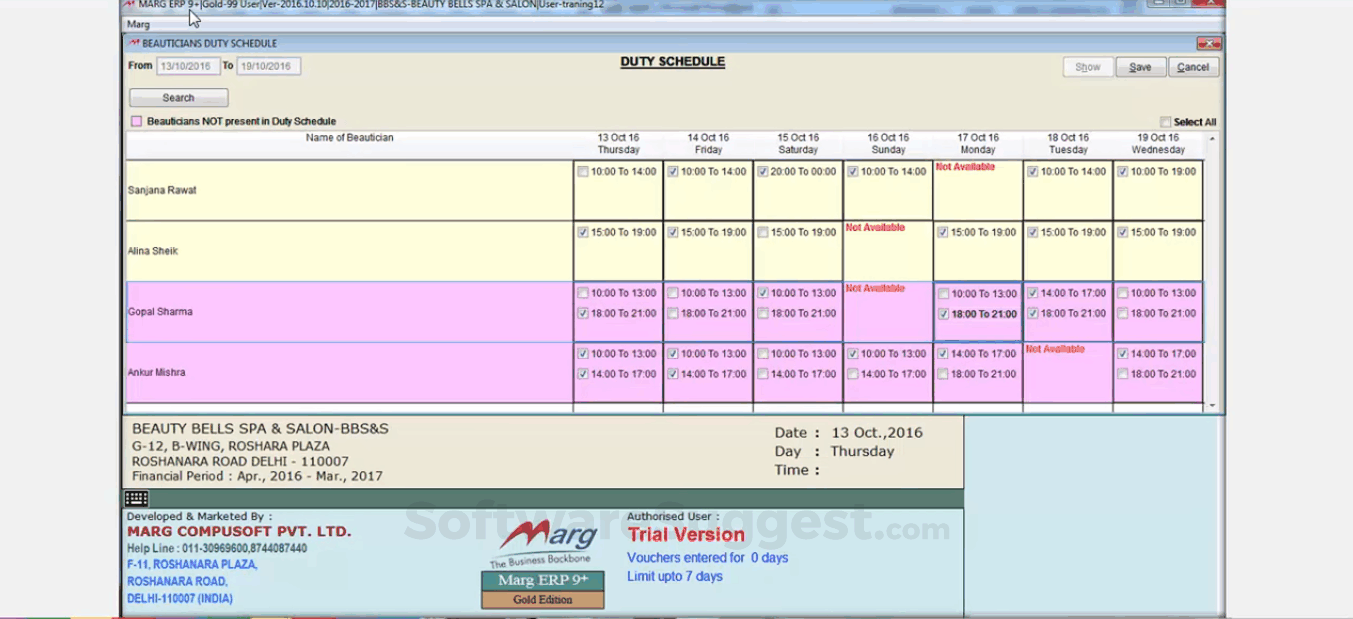The height and width of the screenshot is (619, 1353).
Task: Save the duty schedule
Action: (1140, 67)
